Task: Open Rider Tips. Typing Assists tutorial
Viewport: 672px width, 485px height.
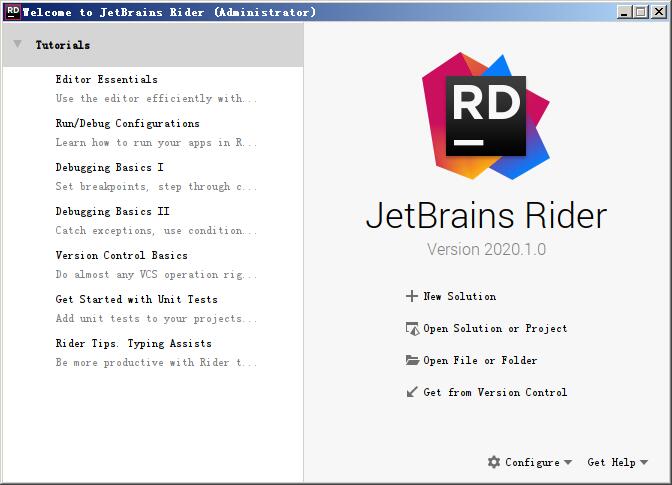Action: (133, 344)
